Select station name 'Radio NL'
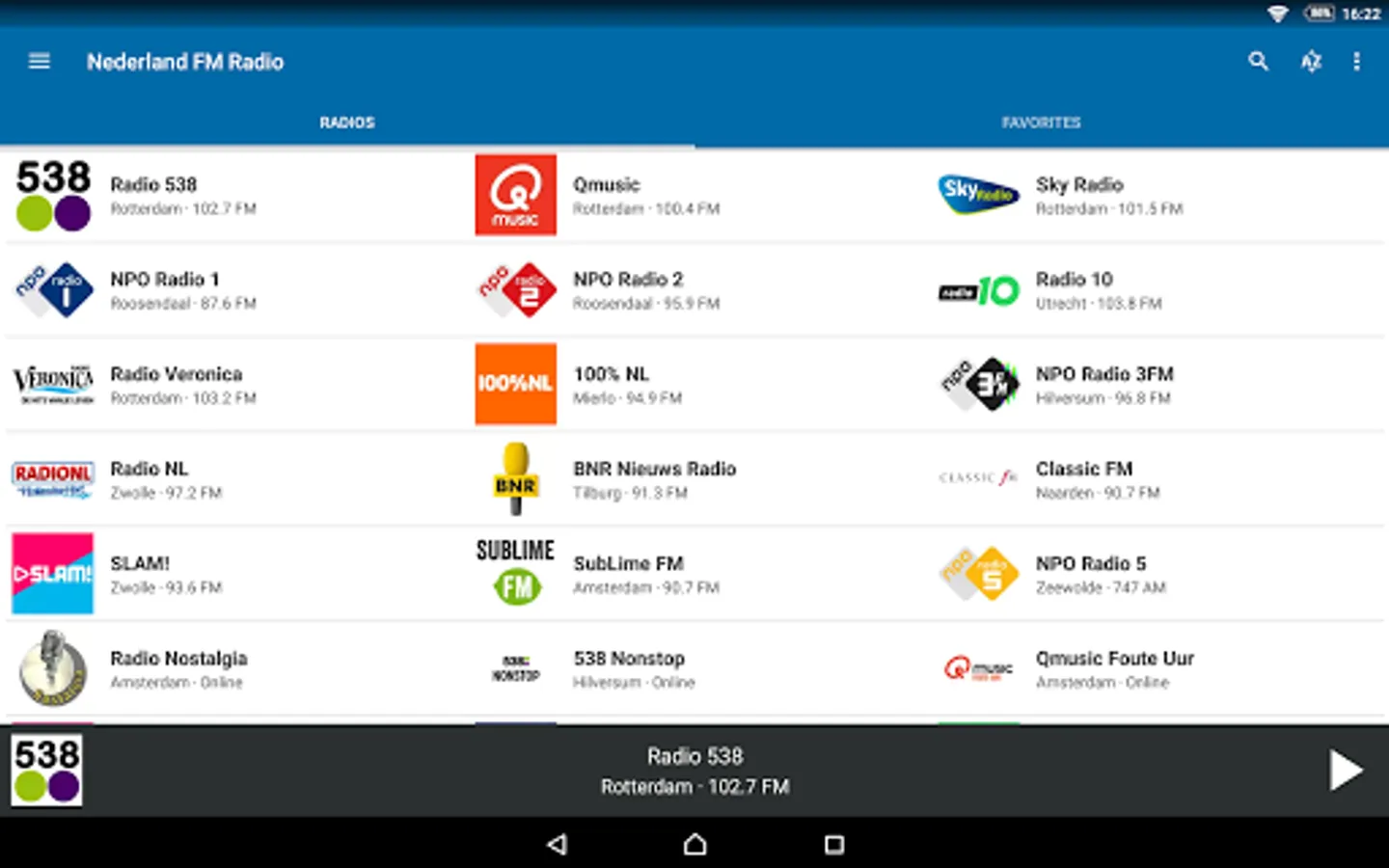1389x868 pixels. click(x=150, y=469)
